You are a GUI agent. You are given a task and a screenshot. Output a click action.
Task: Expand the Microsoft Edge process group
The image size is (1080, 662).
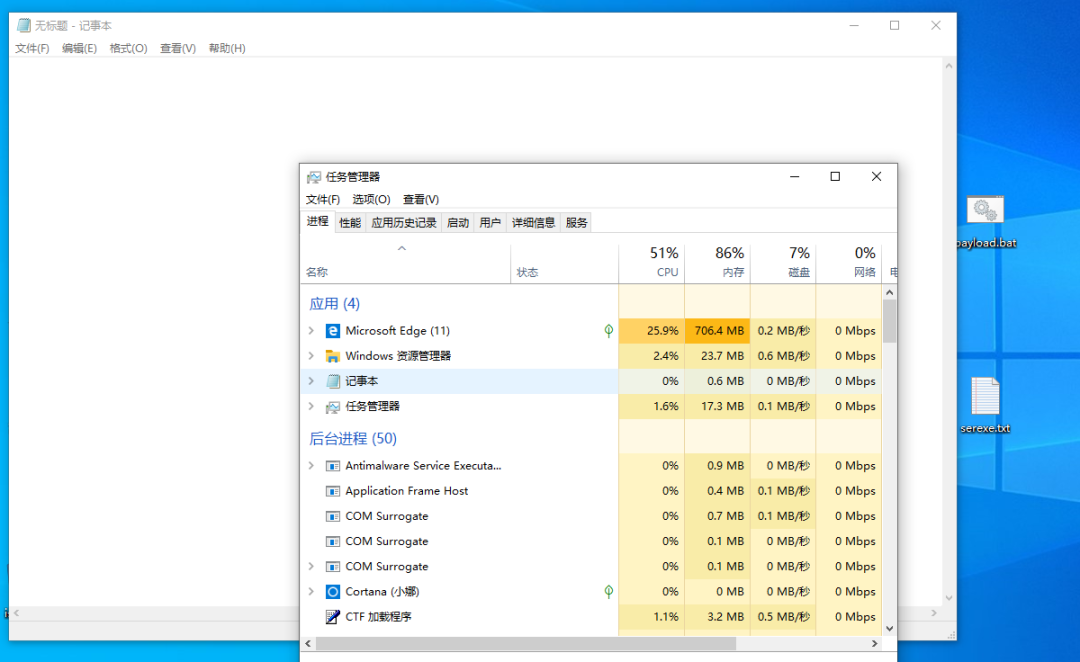click(311, 331)
